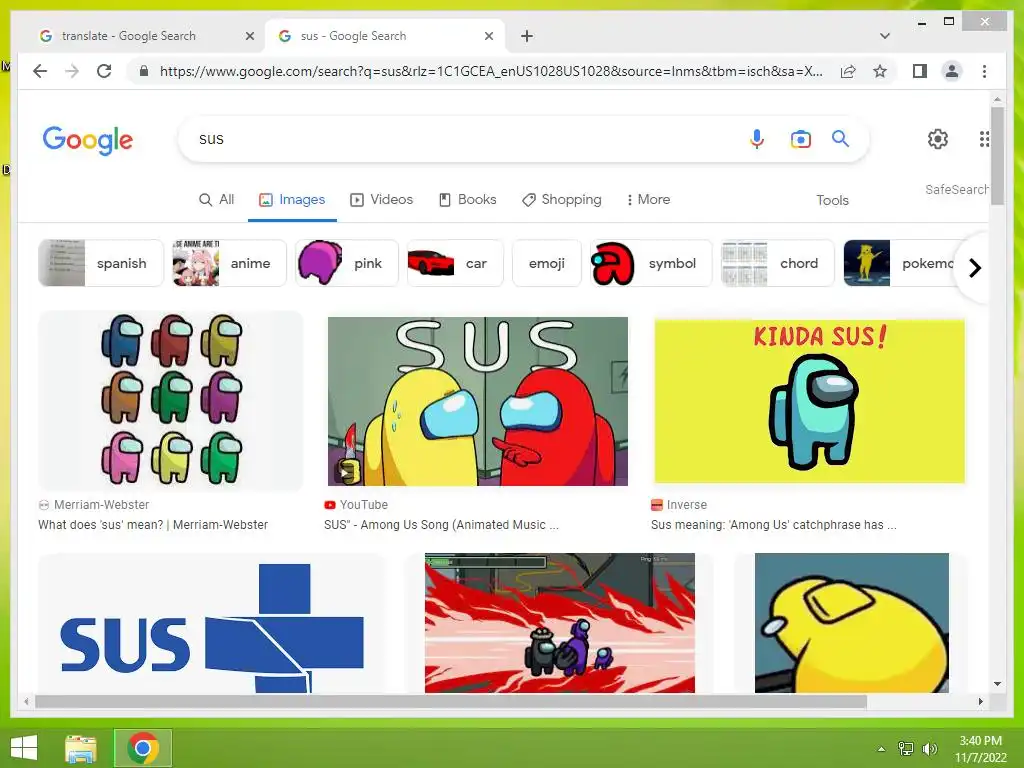Close the translate - Google Search tab

pyautogui.click(x=249, y=36)
